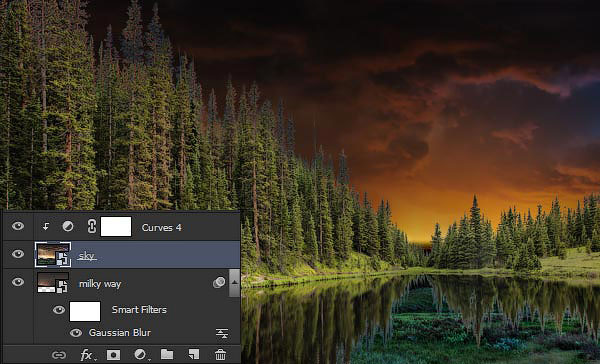Click the mask link chain on Curves 4
This screenshot has height=364, width=600.
pos(92,227)
